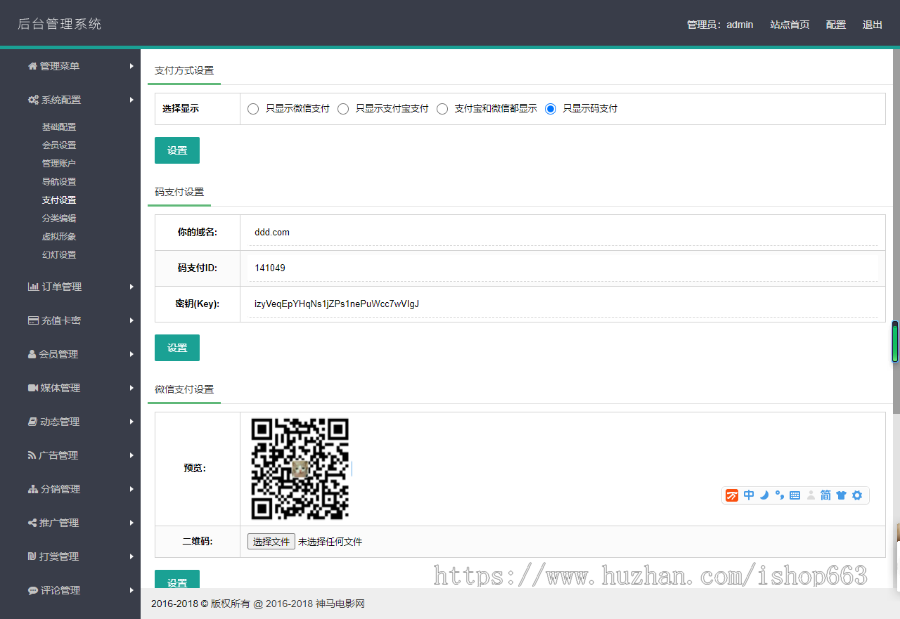Click the 设置 button under 选择显示
The width and height of the screenshot is (900, 619).
pyautogui.click(x=177, y=150)
